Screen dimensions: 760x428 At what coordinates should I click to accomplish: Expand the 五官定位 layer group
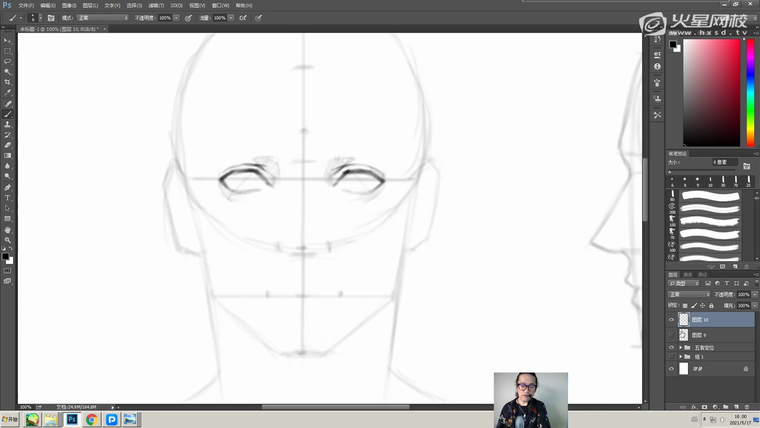pos(680,347)
